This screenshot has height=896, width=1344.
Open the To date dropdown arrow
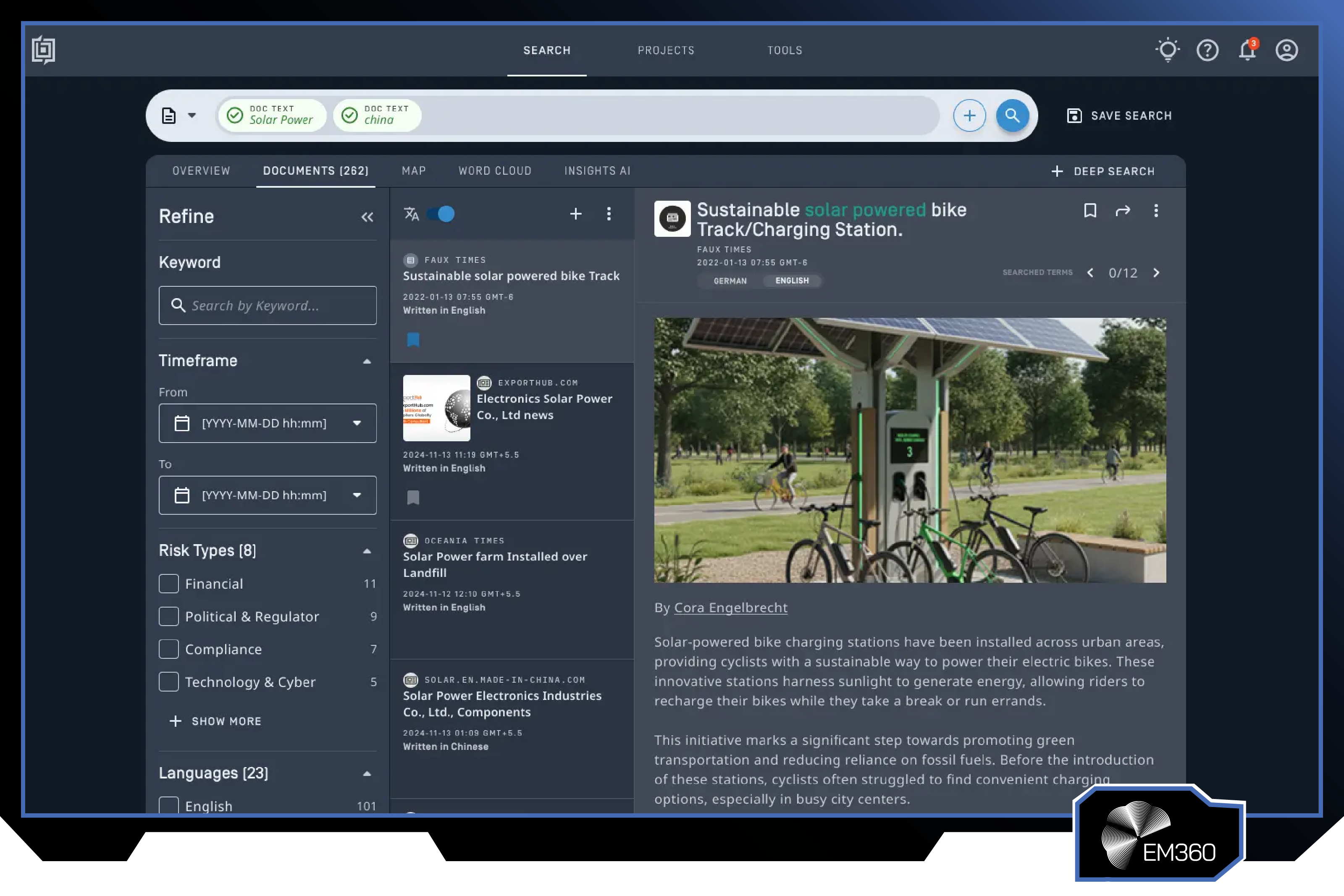click(x=357, y=495)
